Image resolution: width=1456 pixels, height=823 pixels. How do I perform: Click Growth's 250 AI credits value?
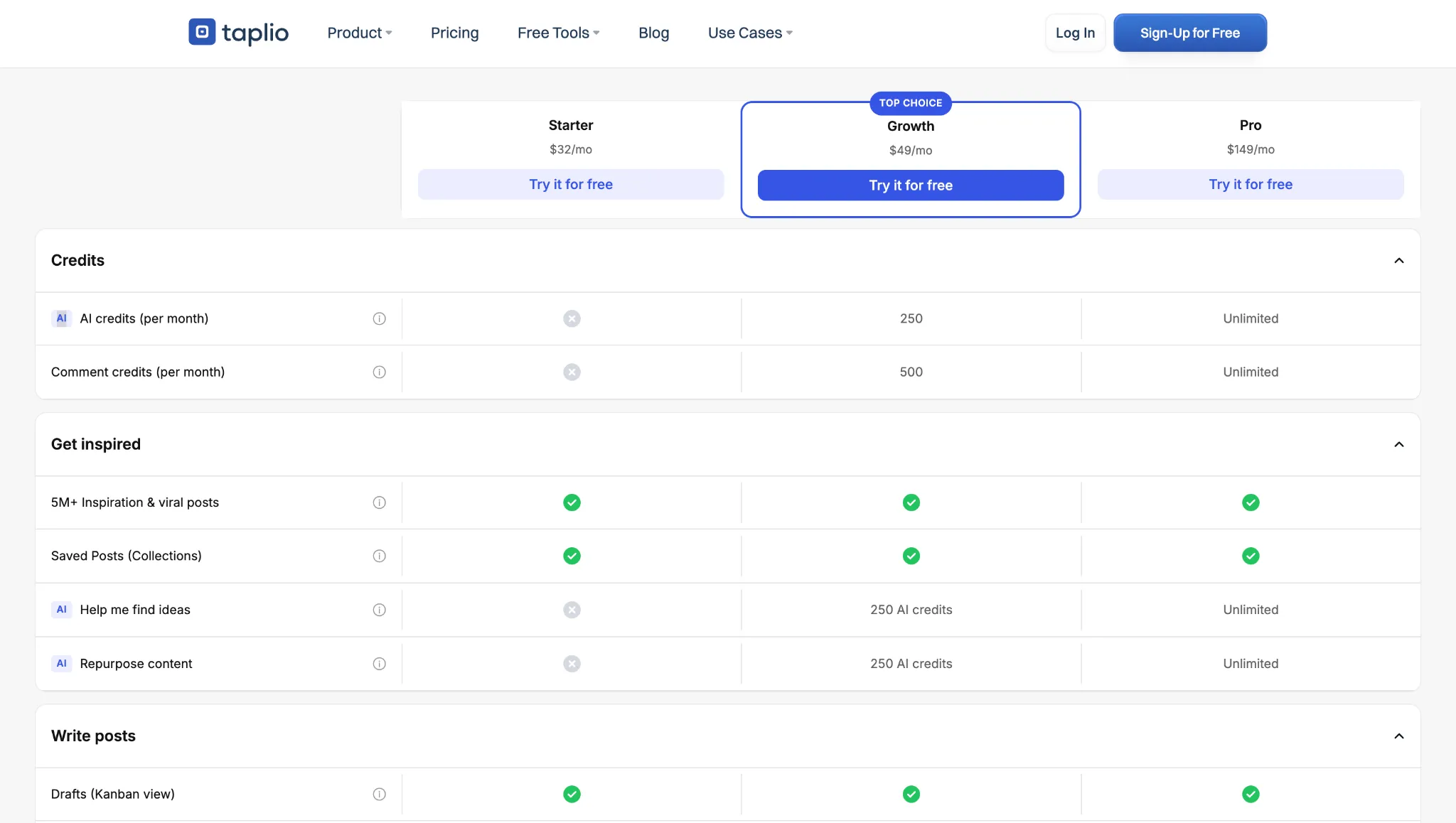tap(911, 318)
